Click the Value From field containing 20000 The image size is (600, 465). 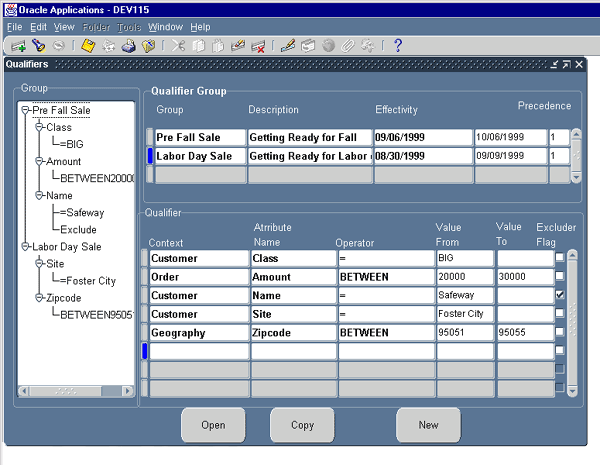pos(465,276)
